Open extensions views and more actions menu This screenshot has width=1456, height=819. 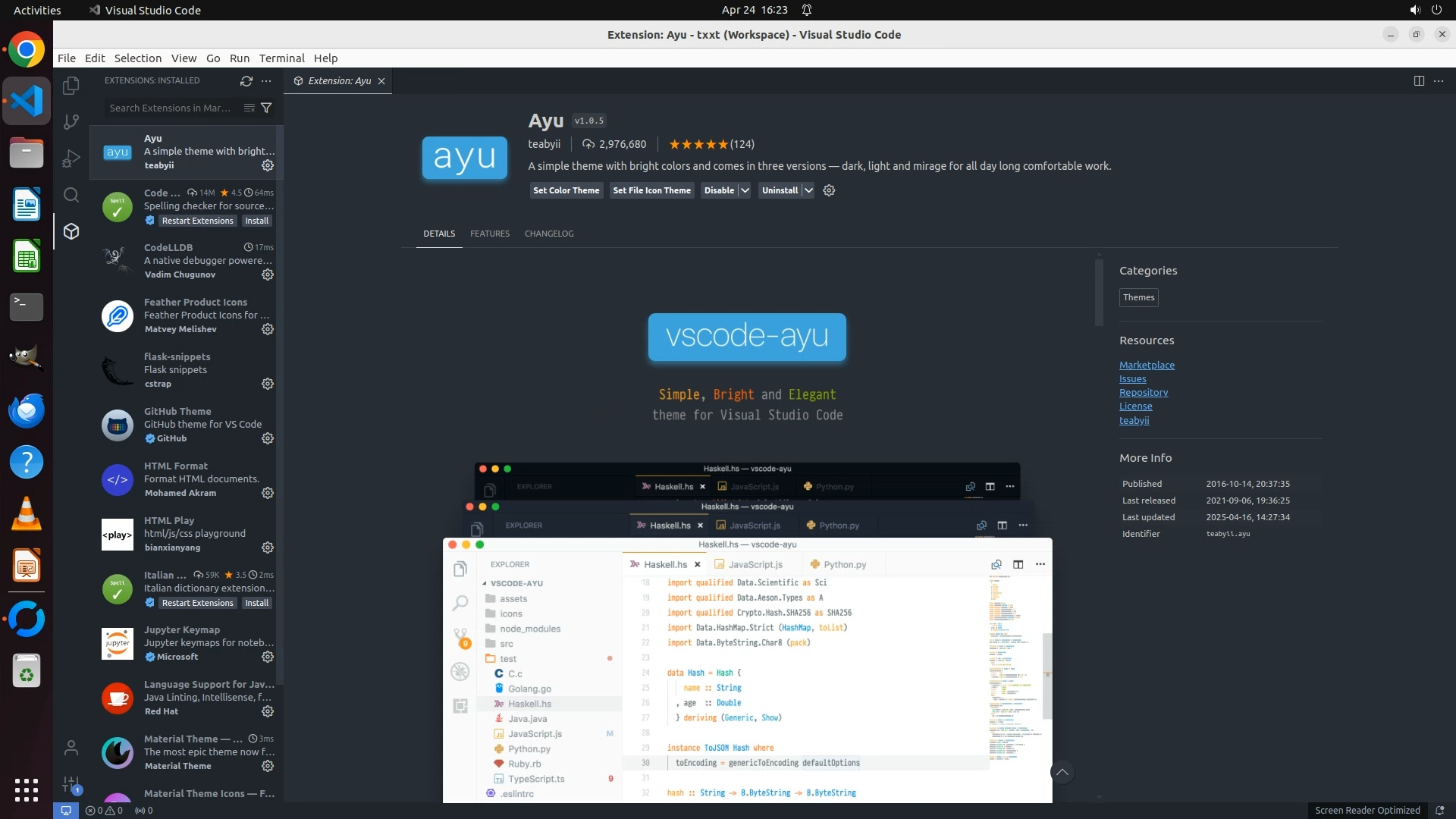pos(266,80)
